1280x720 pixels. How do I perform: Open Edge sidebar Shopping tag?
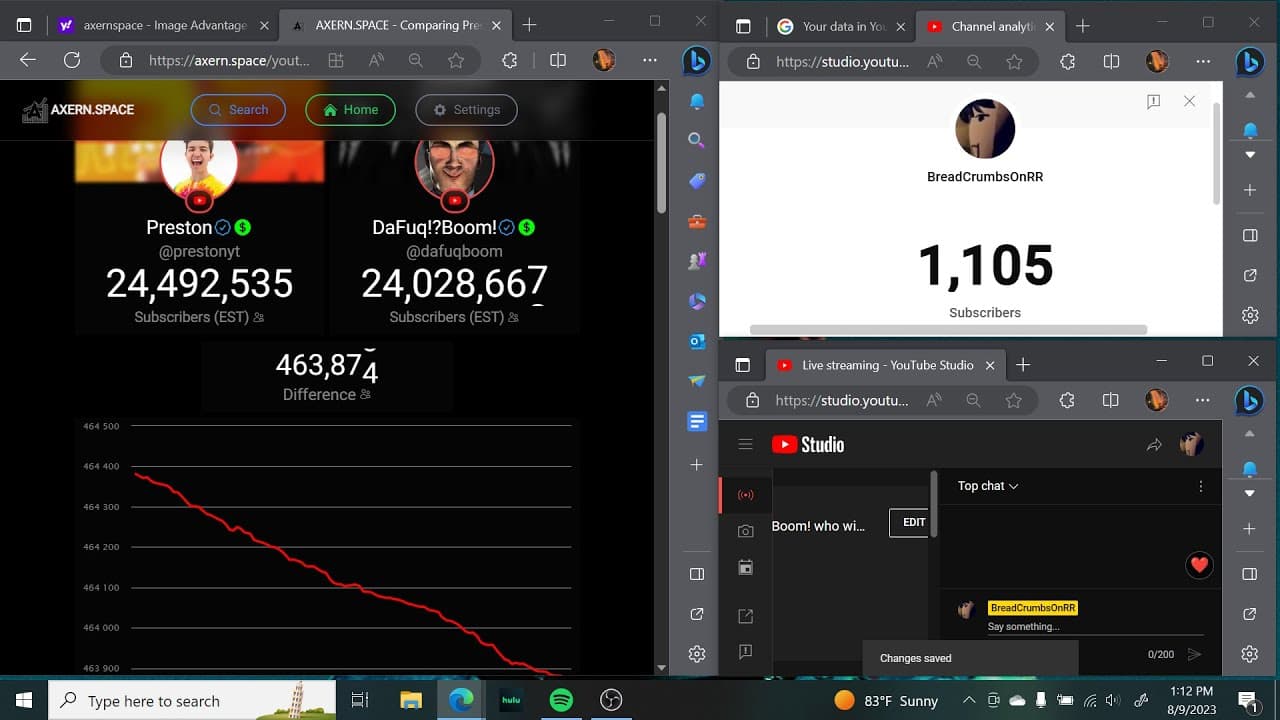coord(697,181)
